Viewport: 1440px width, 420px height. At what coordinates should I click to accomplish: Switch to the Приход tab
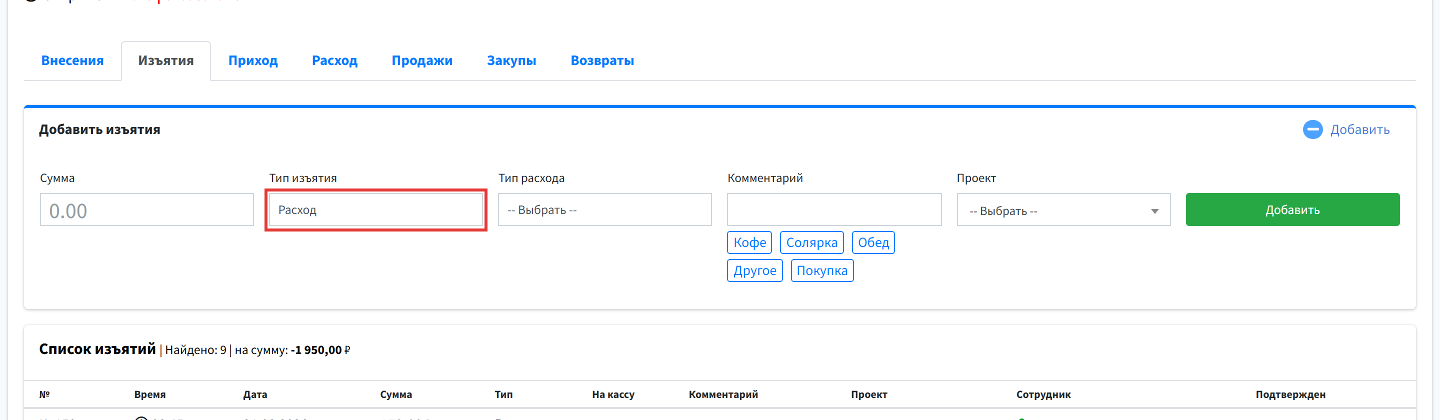[253, 61]
